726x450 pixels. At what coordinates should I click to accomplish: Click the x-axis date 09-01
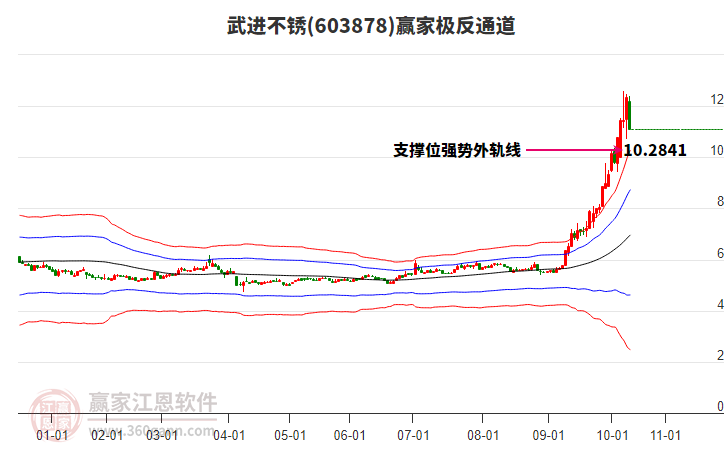coord(548,435)
